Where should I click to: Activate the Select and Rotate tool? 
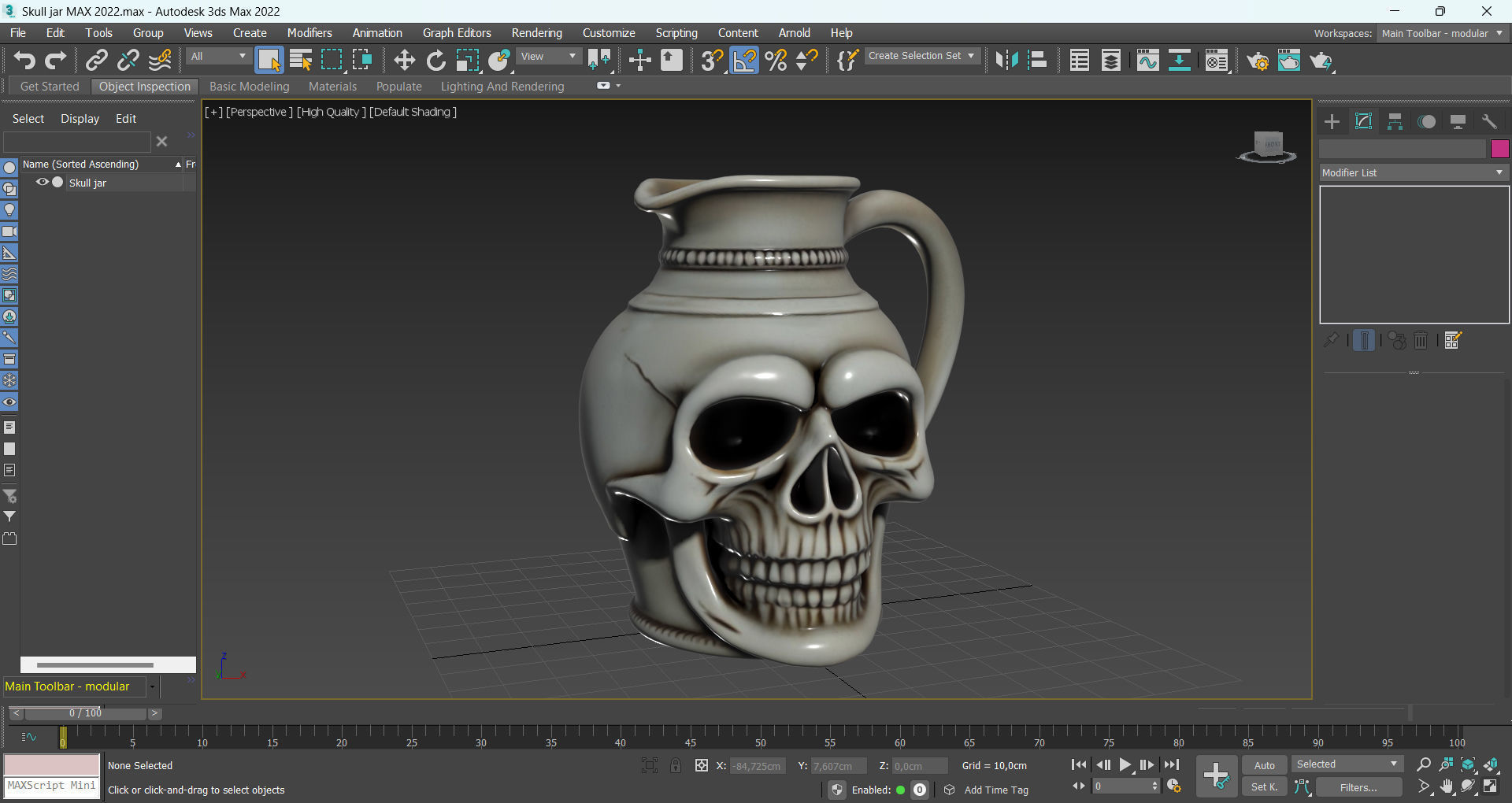coord(435,61)
